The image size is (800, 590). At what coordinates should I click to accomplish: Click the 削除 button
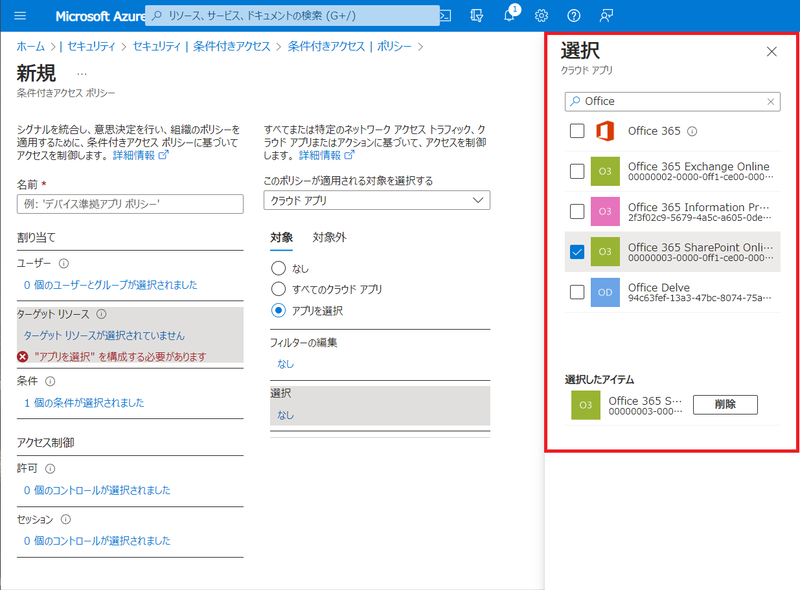tap(725, 405)
